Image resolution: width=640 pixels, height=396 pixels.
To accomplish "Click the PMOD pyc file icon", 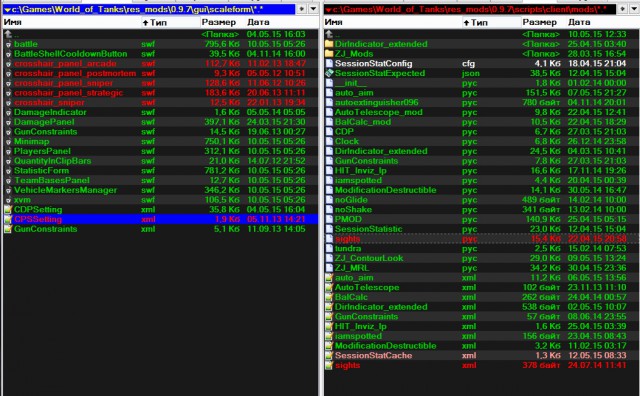I will [329, 220].
